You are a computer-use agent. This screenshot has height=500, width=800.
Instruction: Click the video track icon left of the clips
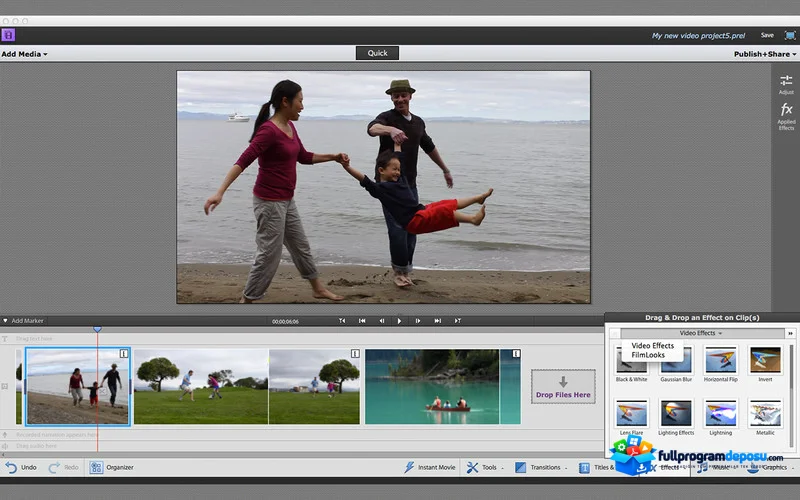[x=5, y=386]
